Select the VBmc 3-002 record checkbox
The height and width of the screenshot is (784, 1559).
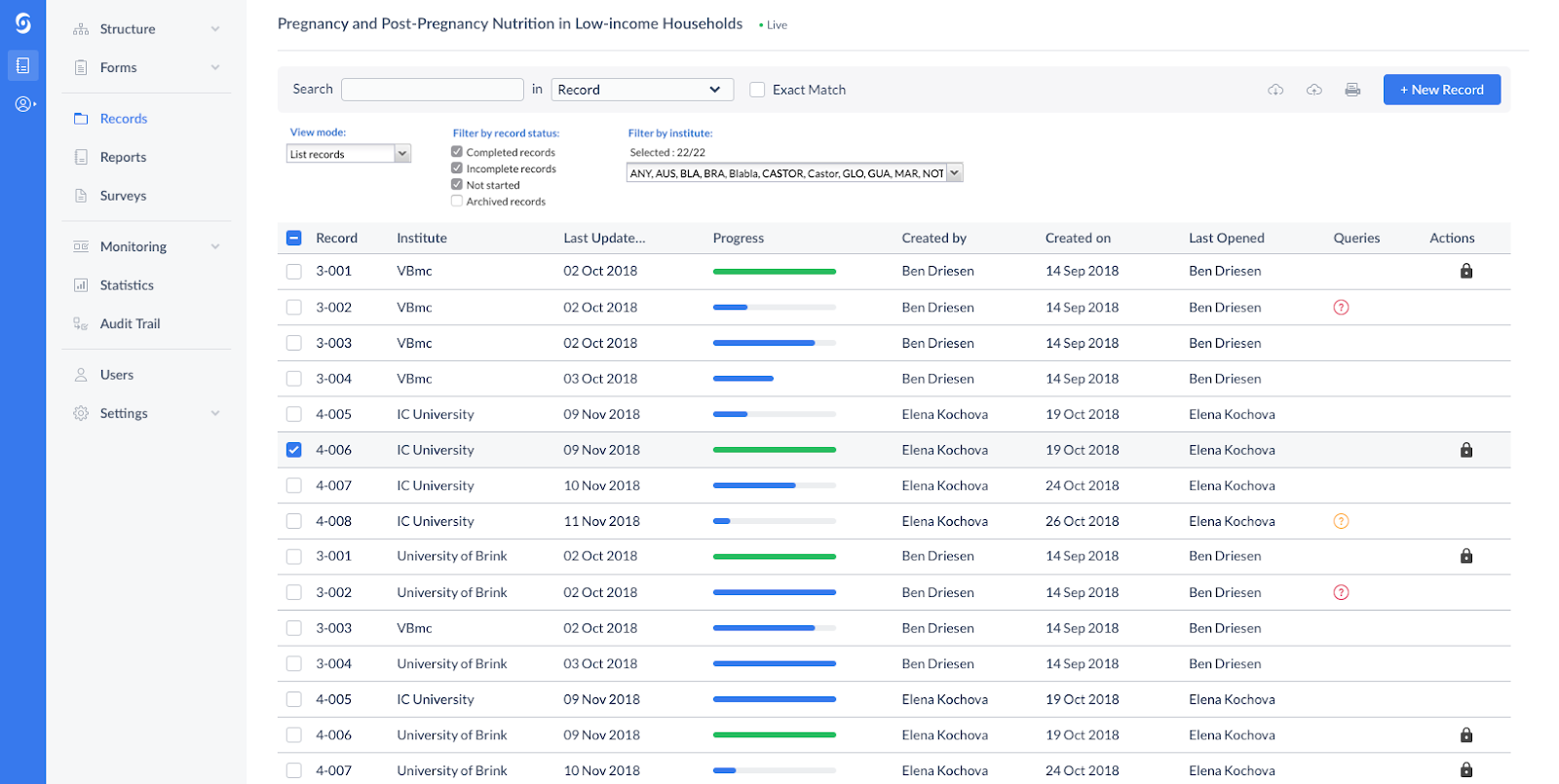pos(294,307)
